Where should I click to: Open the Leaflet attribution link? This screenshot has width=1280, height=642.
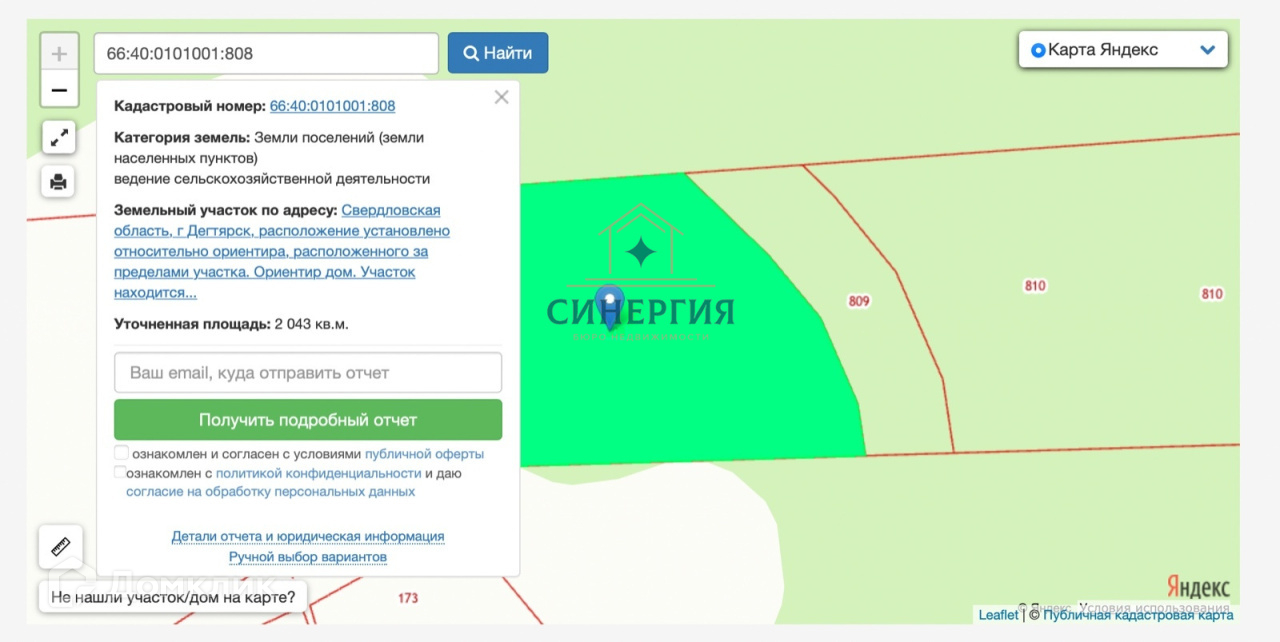(x=998, y=615)
